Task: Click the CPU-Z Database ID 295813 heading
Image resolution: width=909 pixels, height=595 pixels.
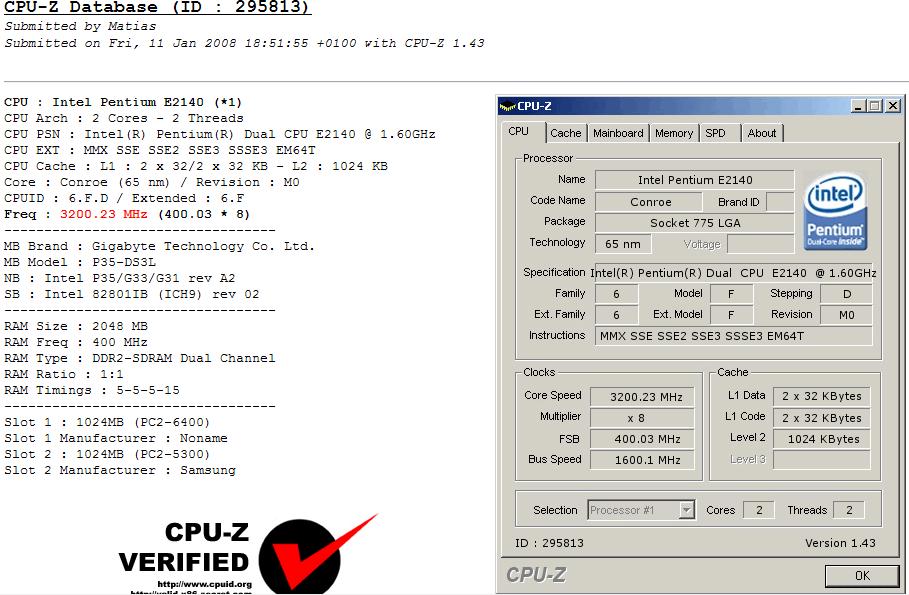Action: [157, 8]
